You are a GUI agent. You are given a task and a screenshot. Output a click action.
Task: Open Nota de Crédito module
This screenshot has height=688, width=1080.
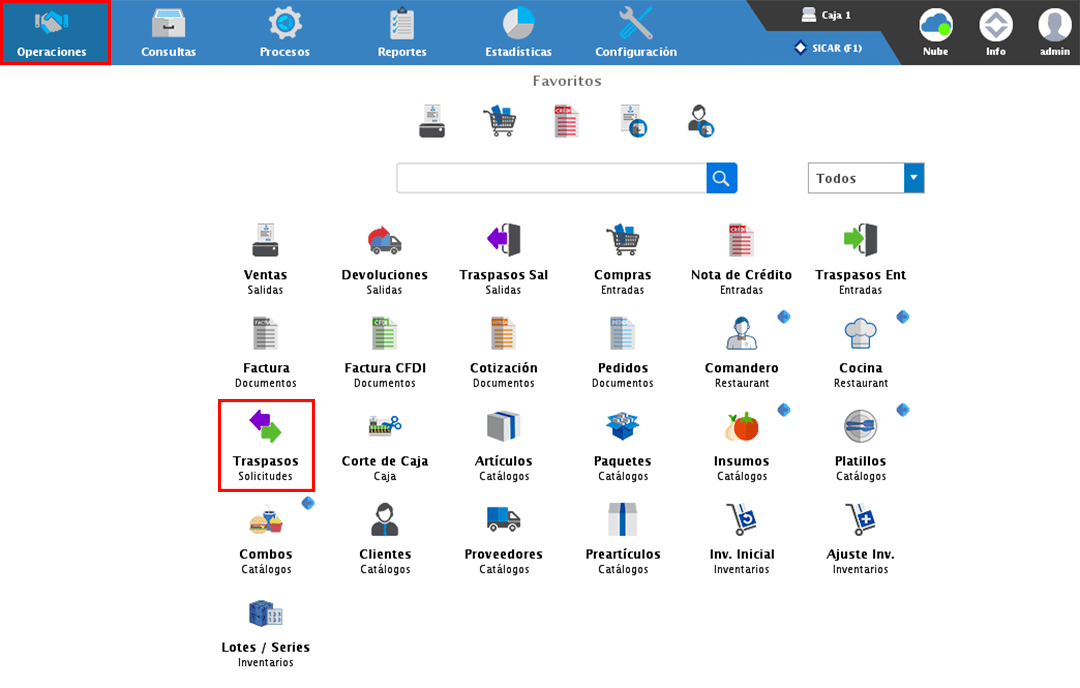pyautogui.click(x=741, y=241)
